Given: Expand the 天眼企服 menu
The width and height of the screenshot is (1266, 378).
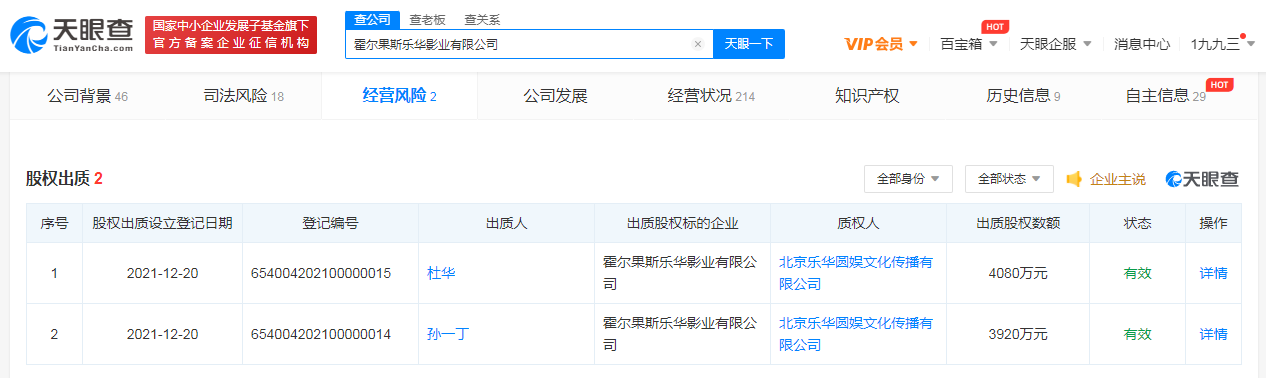Looking at the screenshot, I should [1056, 44].
